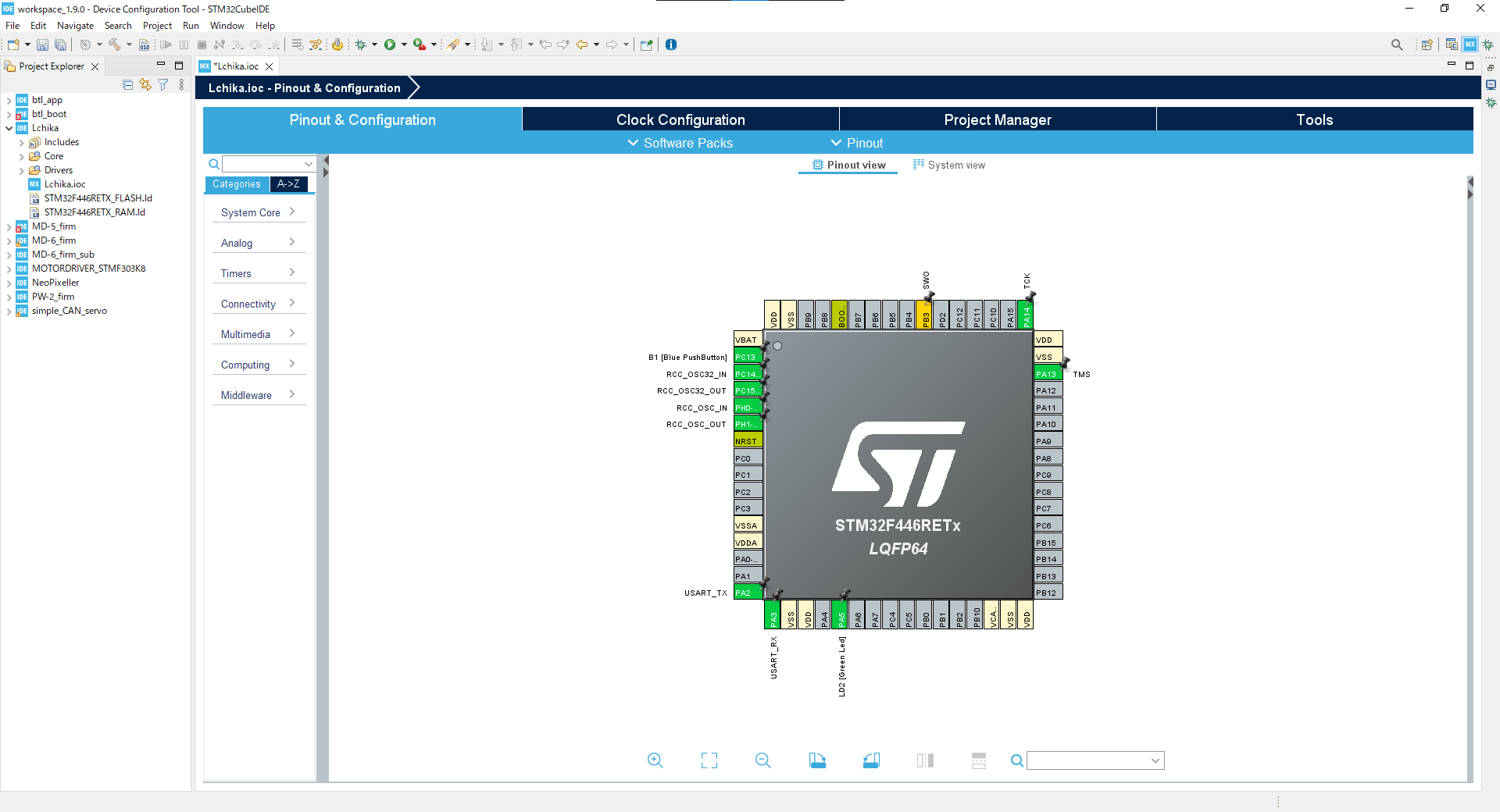Click the category search input field

268,164
